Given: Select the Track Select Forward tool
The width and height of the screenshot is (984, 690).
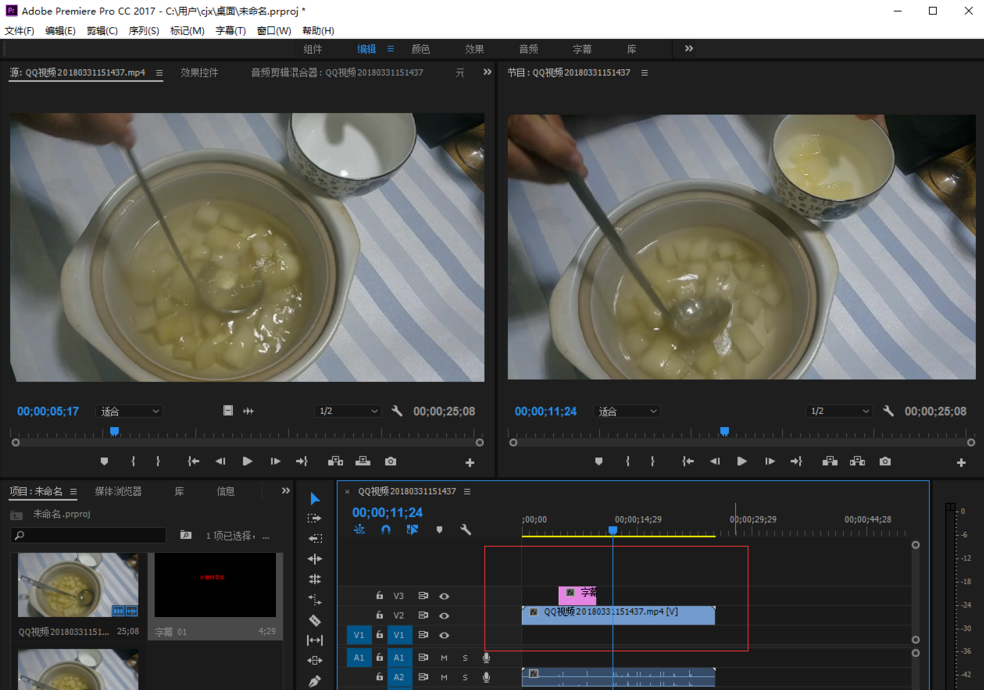Looking at the screenshot, I should click(315, 519).
